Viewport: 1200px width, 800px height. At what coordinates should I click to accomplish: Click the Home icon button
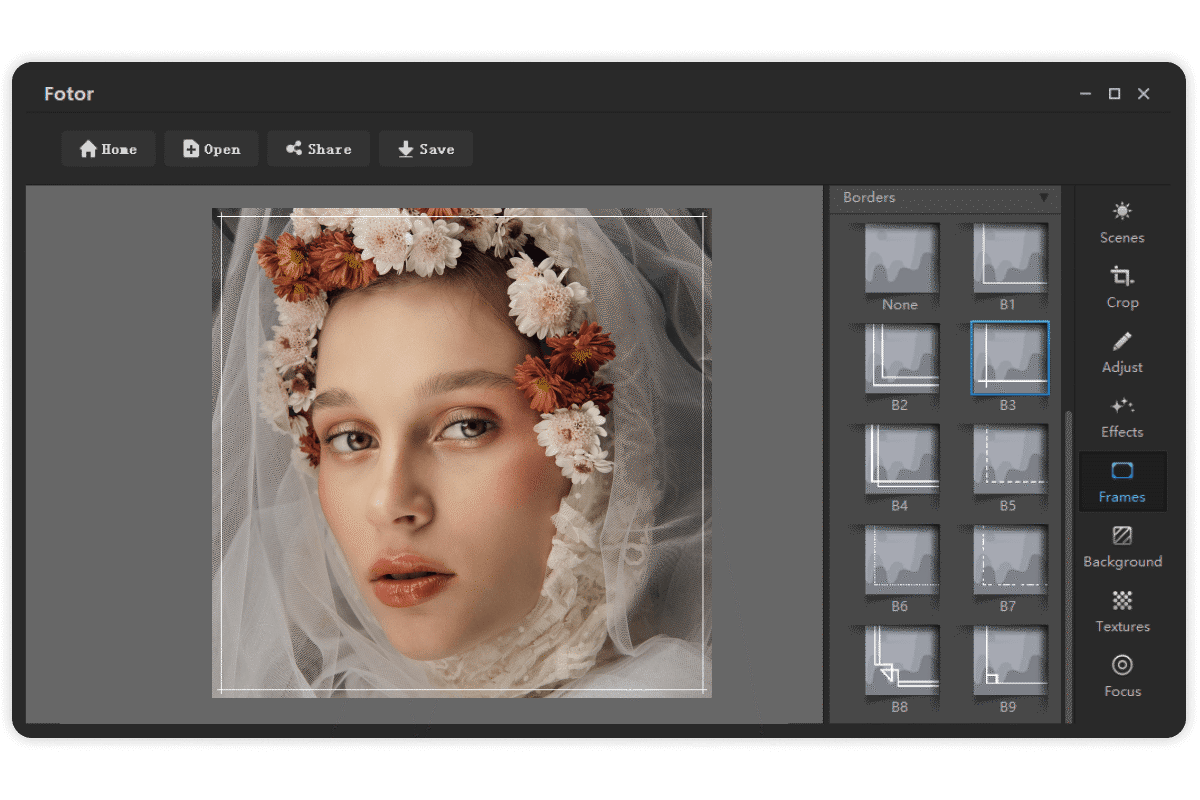pos(108,148)
